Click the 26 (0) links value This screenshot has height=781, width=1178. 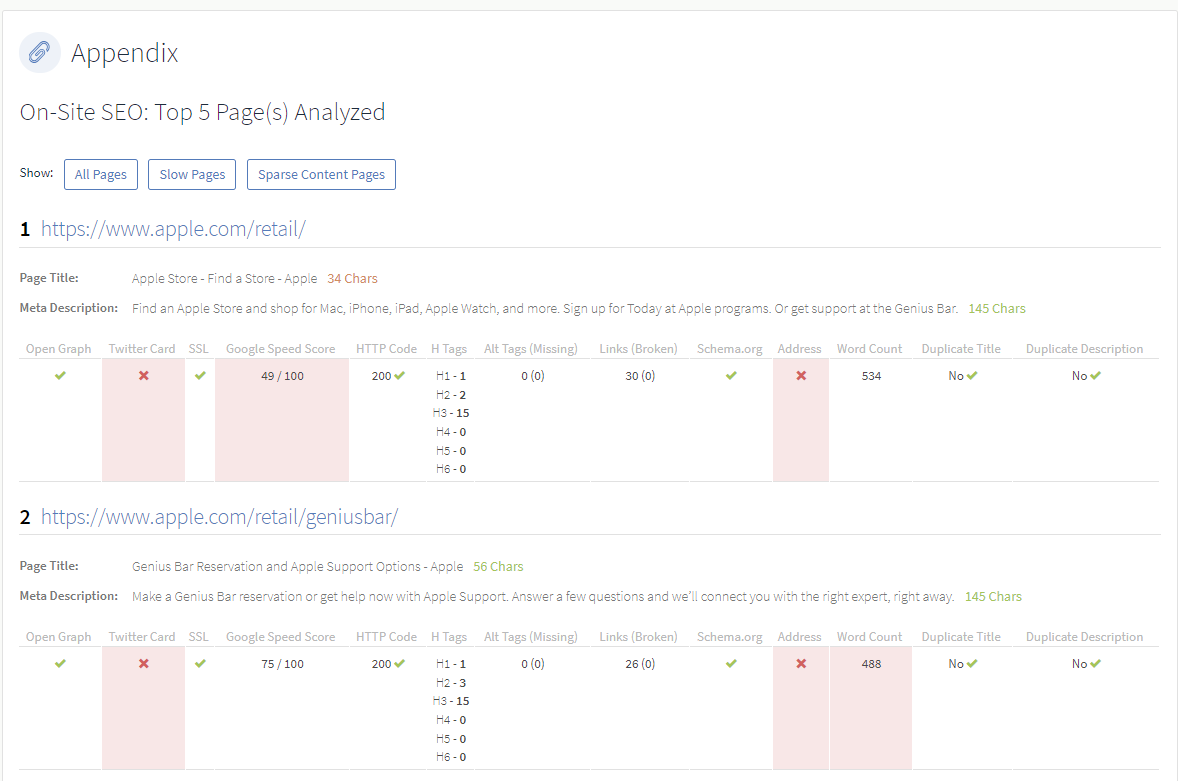coord(640,665)
